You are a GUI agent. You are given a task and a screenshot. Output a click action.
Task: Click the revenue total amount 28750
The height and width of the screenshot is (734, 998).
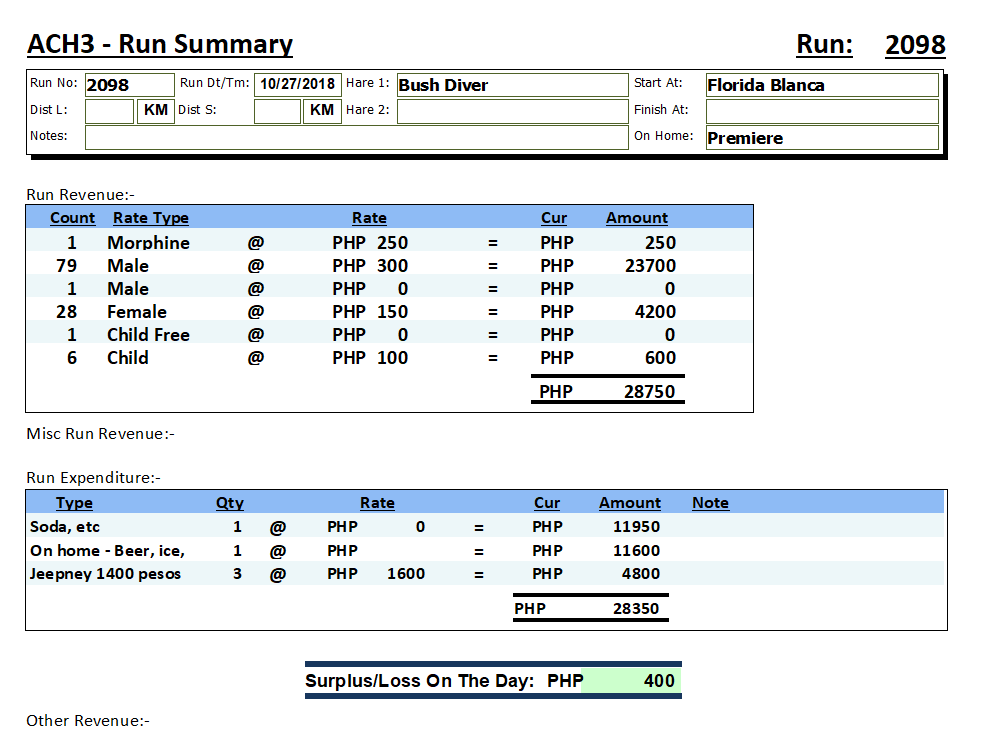(x=649, y=392)
